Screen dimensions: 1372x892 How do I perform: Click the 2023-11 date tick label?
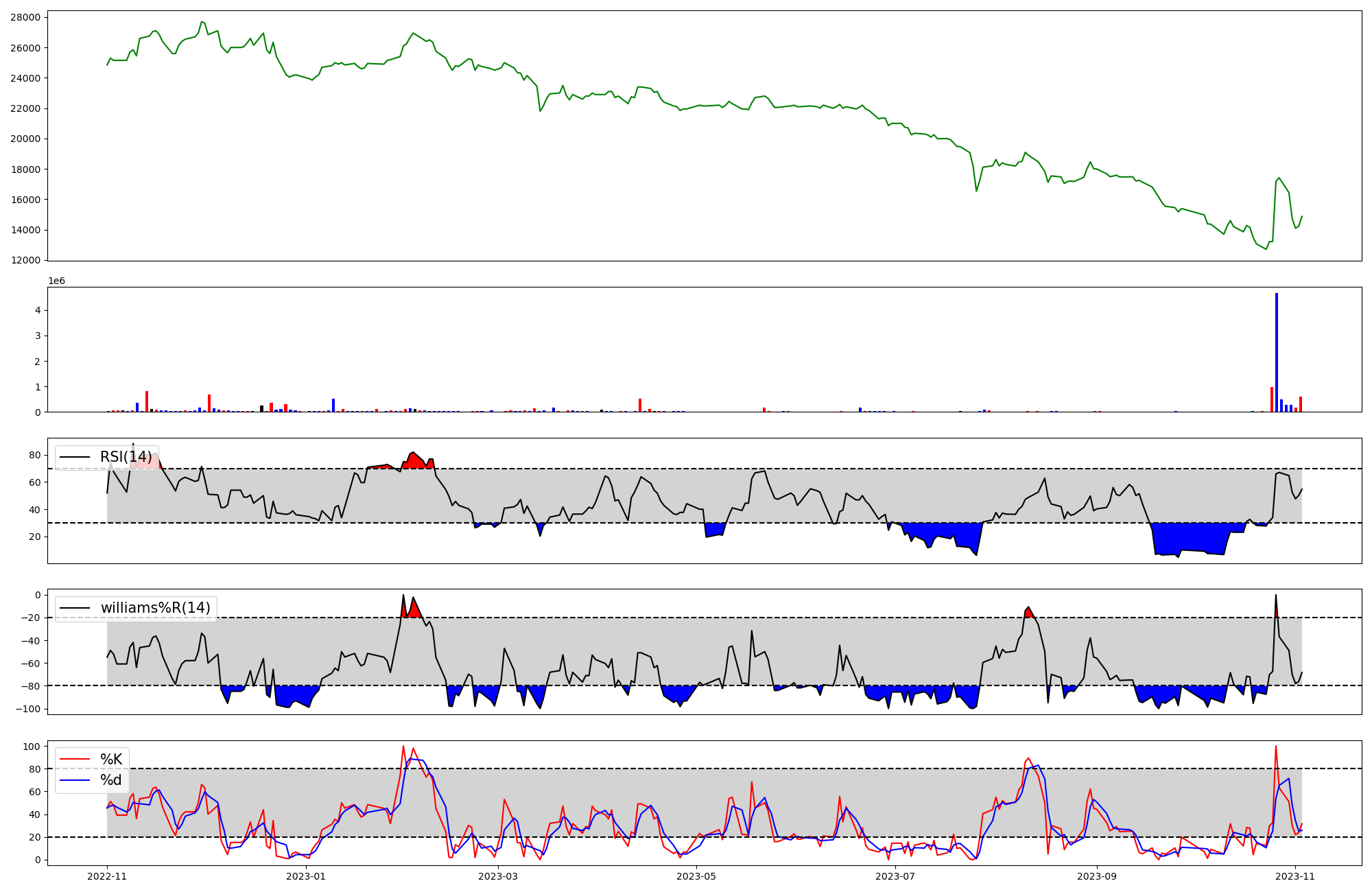point(1295,876)
